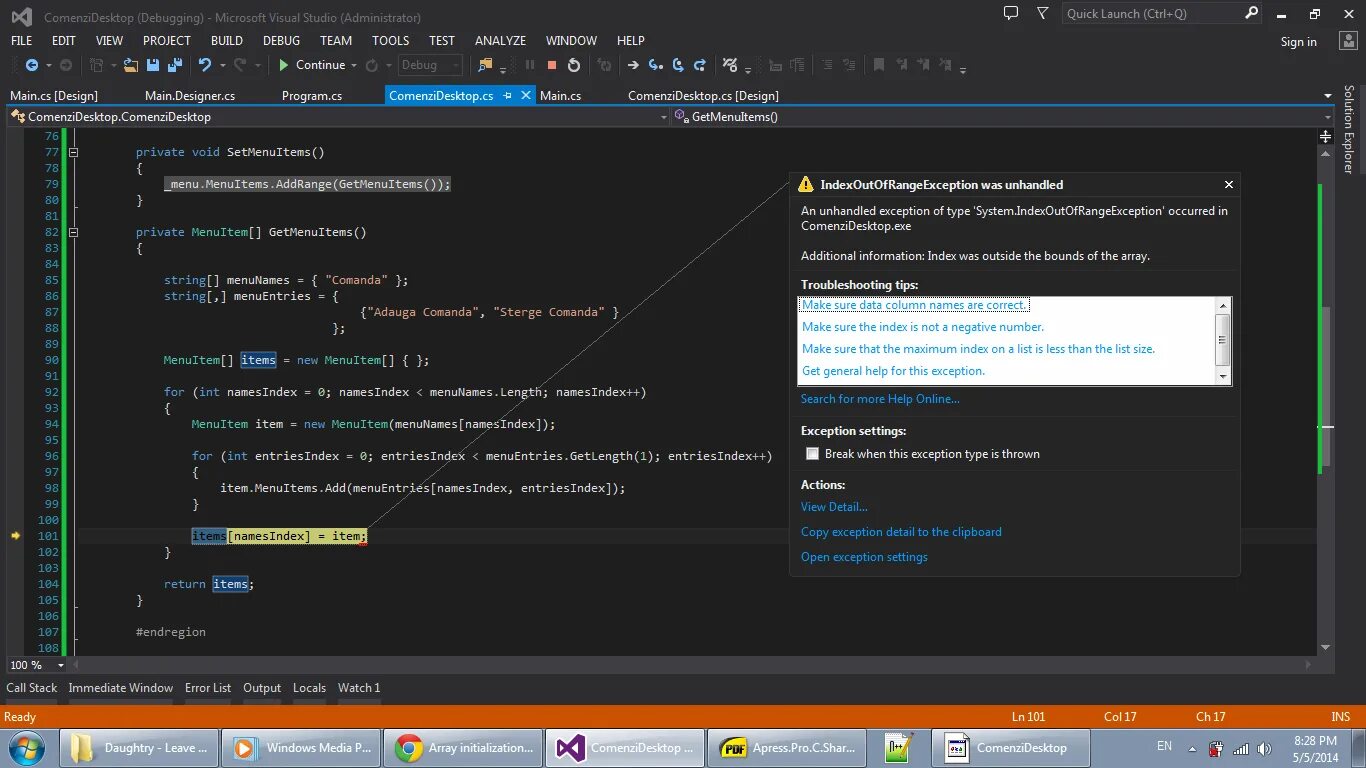Click the yellow current-statement arrow at line 101
The height and width of the screenshot is (768, 1366).
(x=15, y=536)
